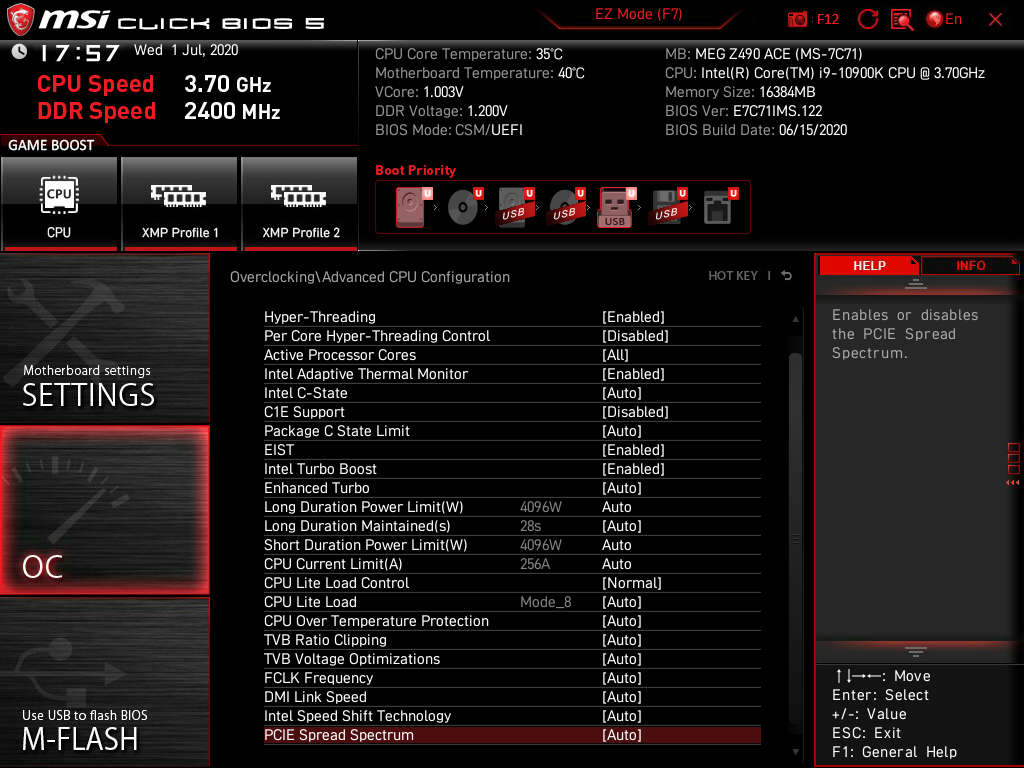Click the hard drive boot priority icon
Viewport: 1024px width, 768px height.
[x=412, y=205]
